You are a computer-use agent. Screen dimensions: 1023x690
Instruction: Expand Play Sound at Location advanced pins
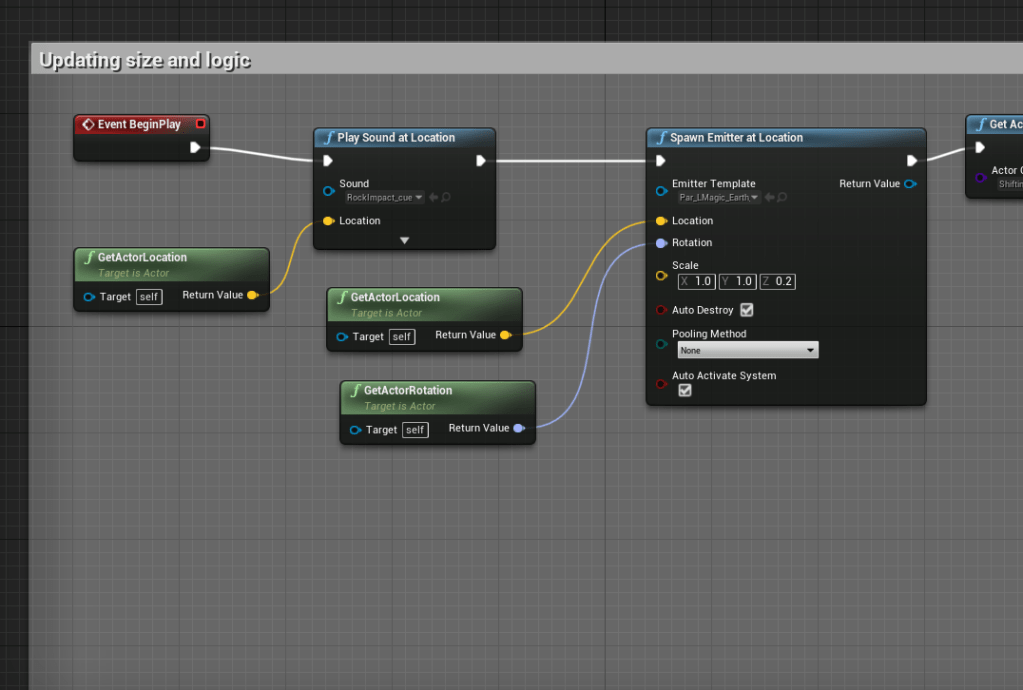(x=404, y=240)
